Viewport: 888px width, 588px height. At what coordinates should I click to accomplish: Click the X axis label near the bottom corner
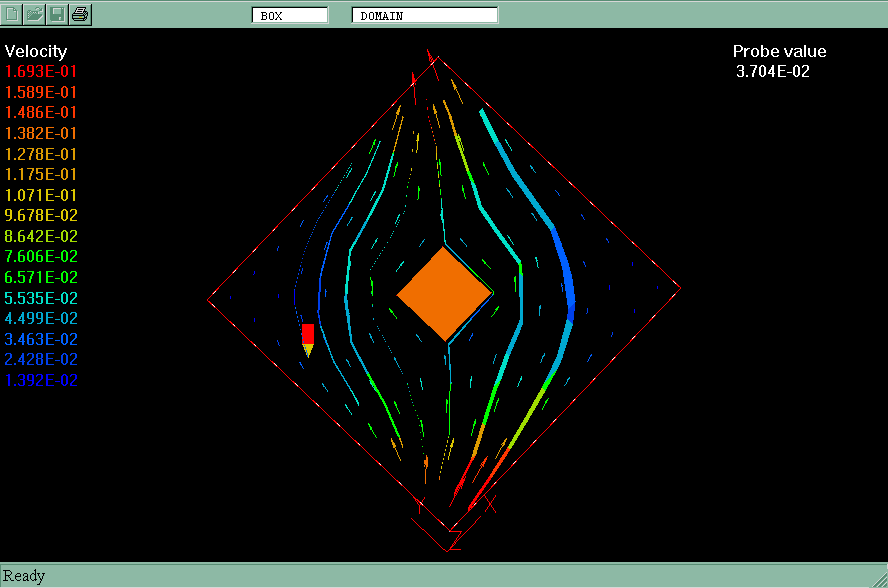[x=490, y=505]
